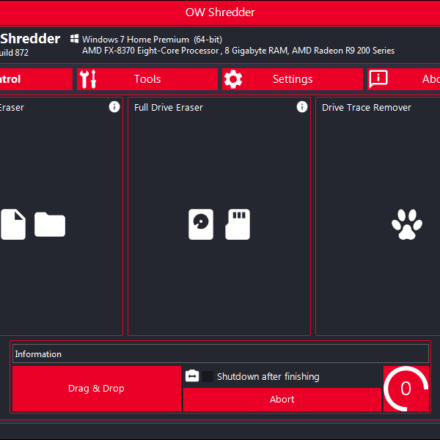
Task: Click the Windows logo icon
Action: [x=74, y=39]
